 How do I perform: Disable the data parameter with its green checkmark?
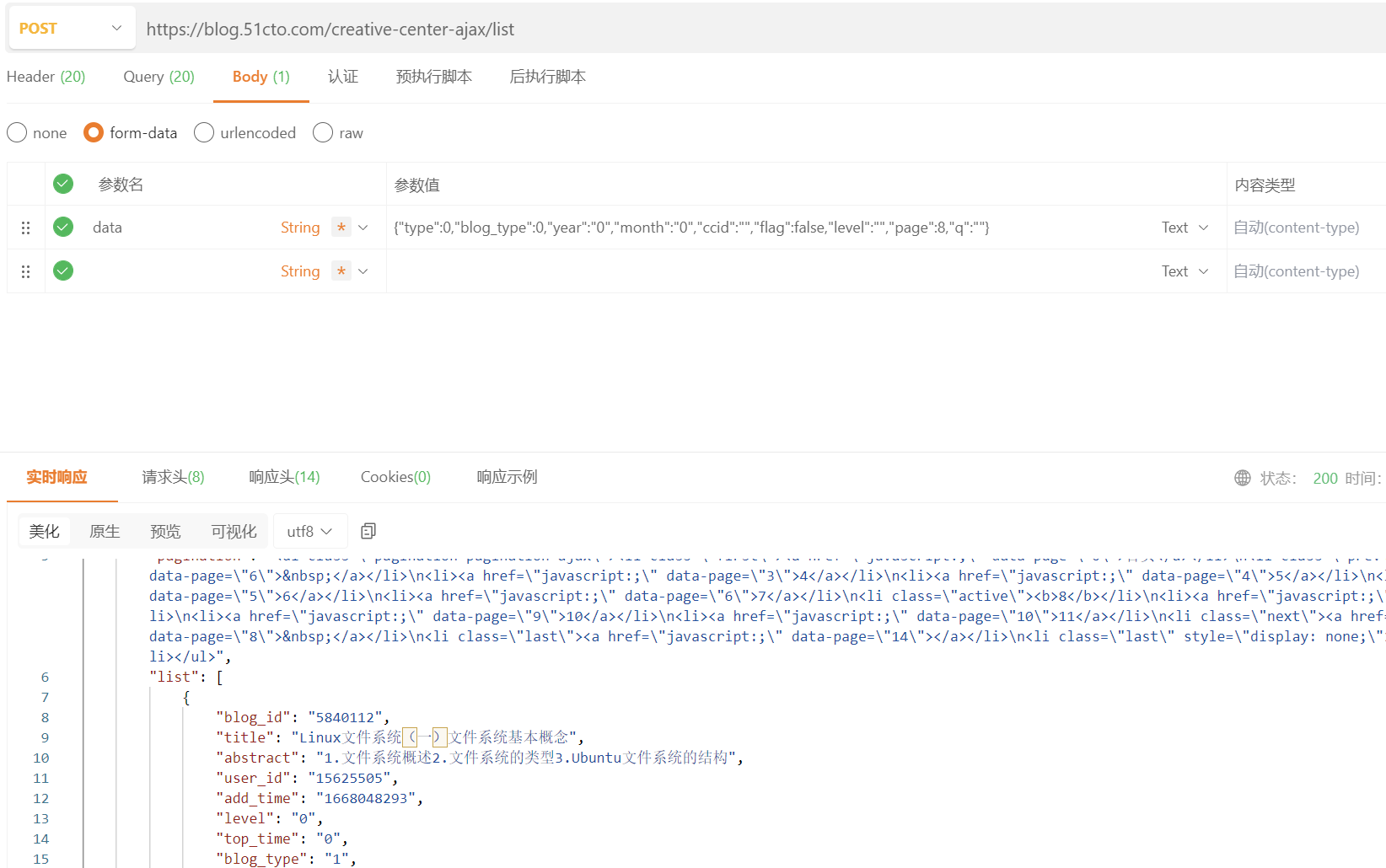tap(62, 227)
